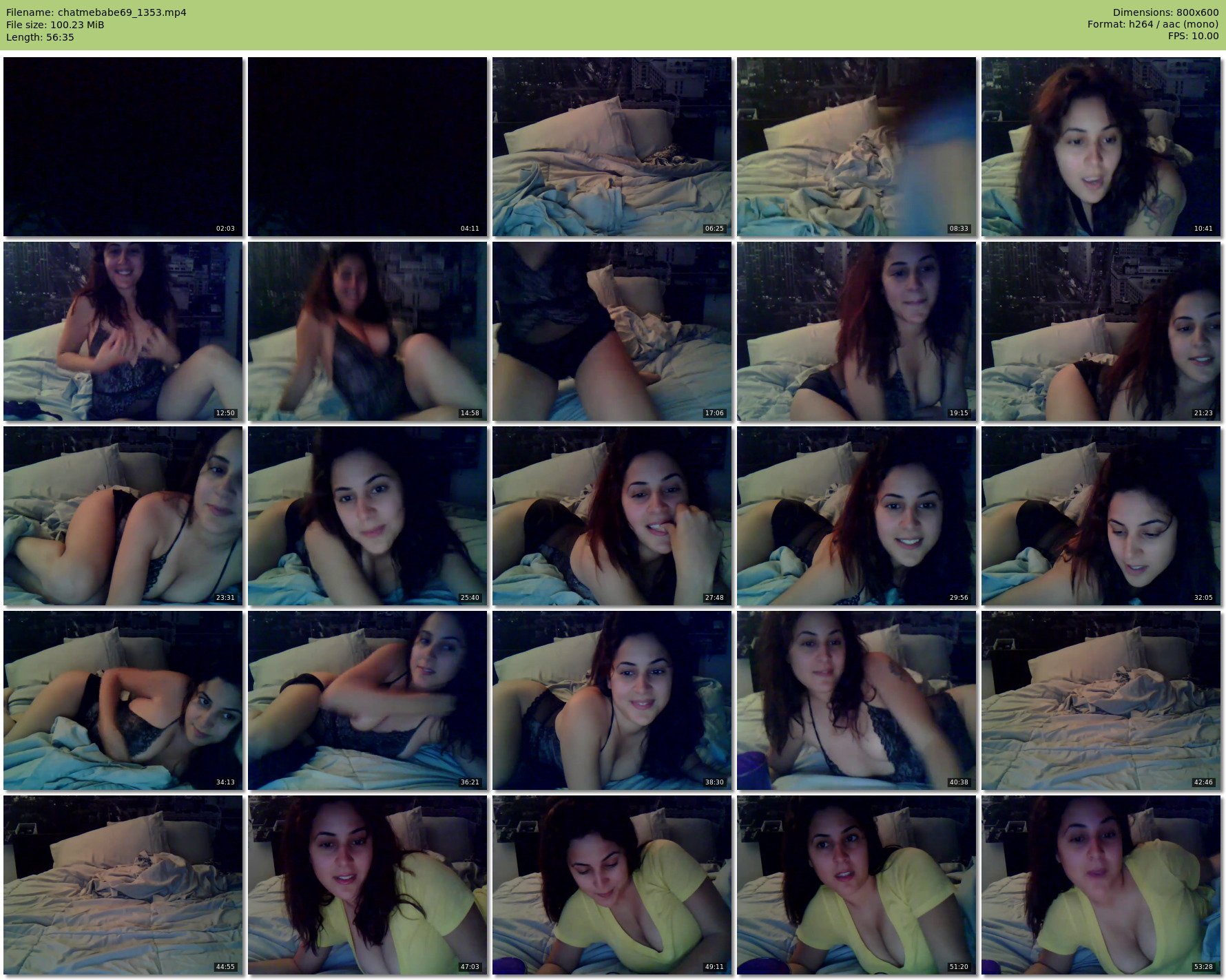The image size is (1226, 980).
Task: Select the thumbnail timestamped 02:03
Action: (123, 147)
